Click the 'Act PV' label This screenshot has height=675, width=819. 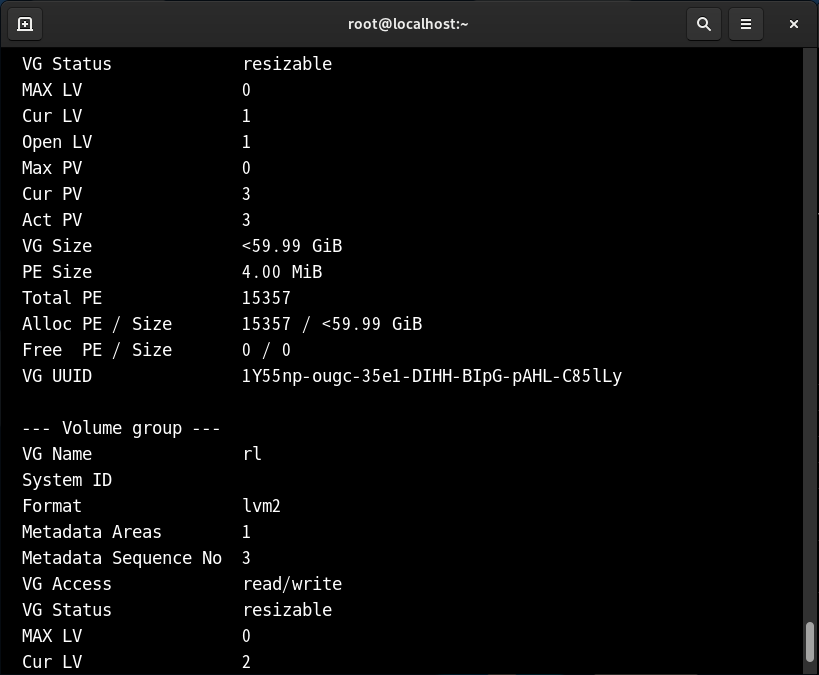point(52,220)
